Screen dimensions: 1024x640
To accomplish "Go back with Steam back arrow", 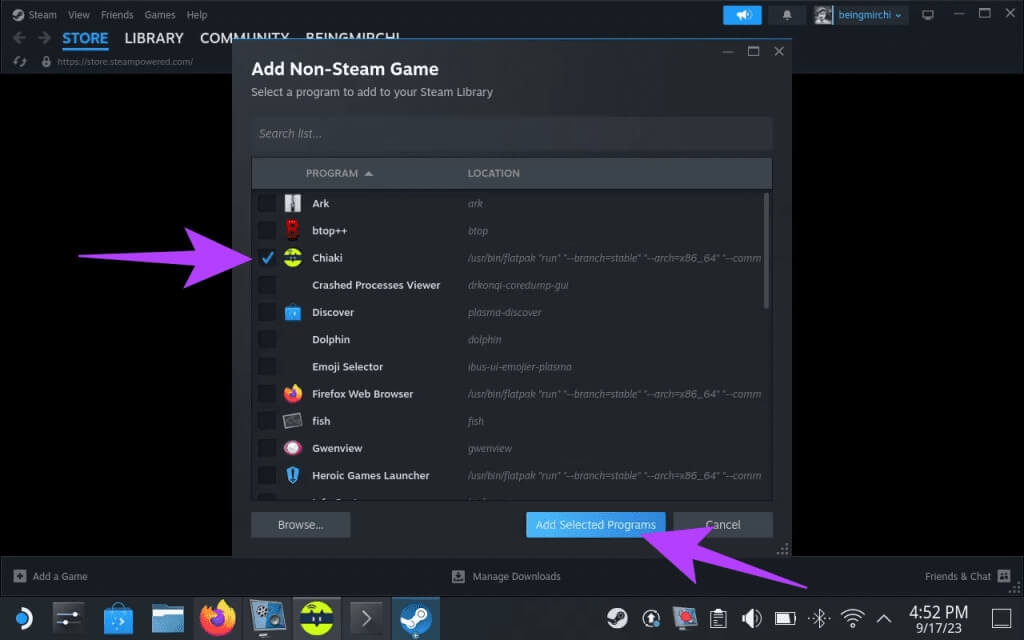I will pos(20,38).
